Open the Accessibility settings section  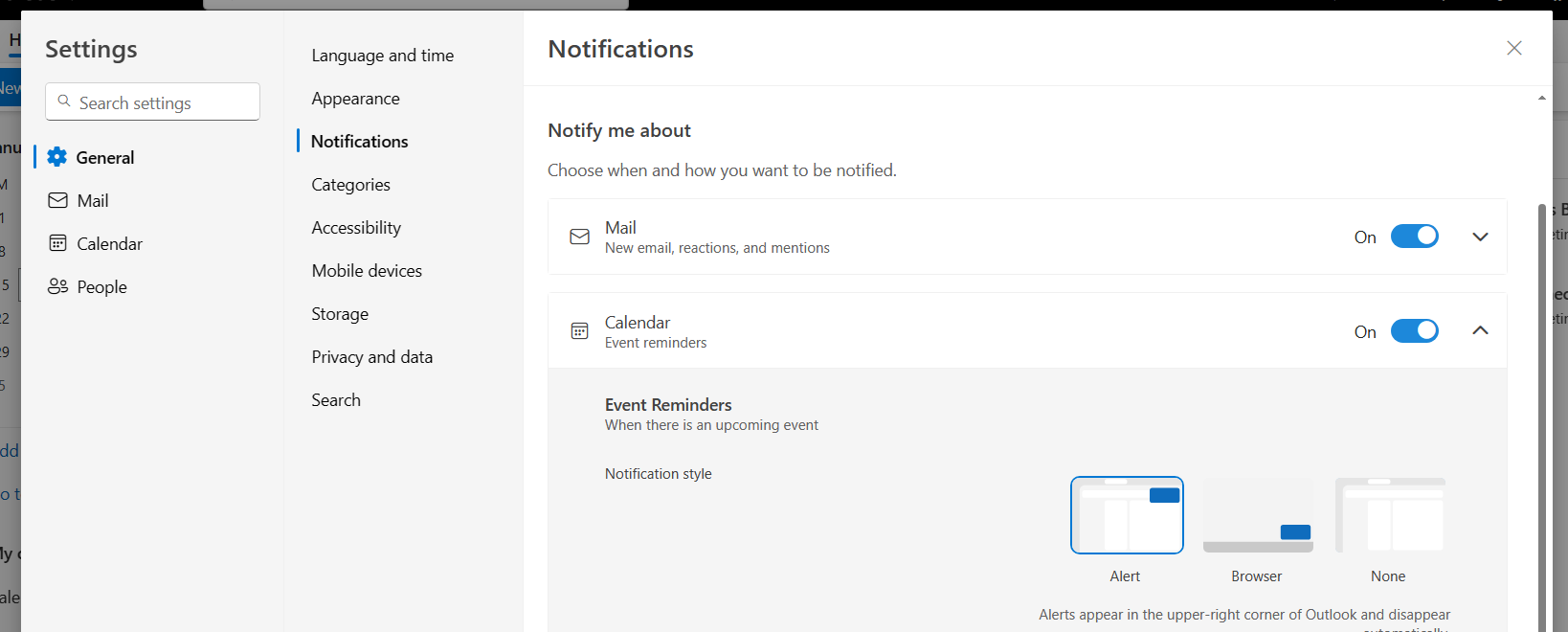356,227
